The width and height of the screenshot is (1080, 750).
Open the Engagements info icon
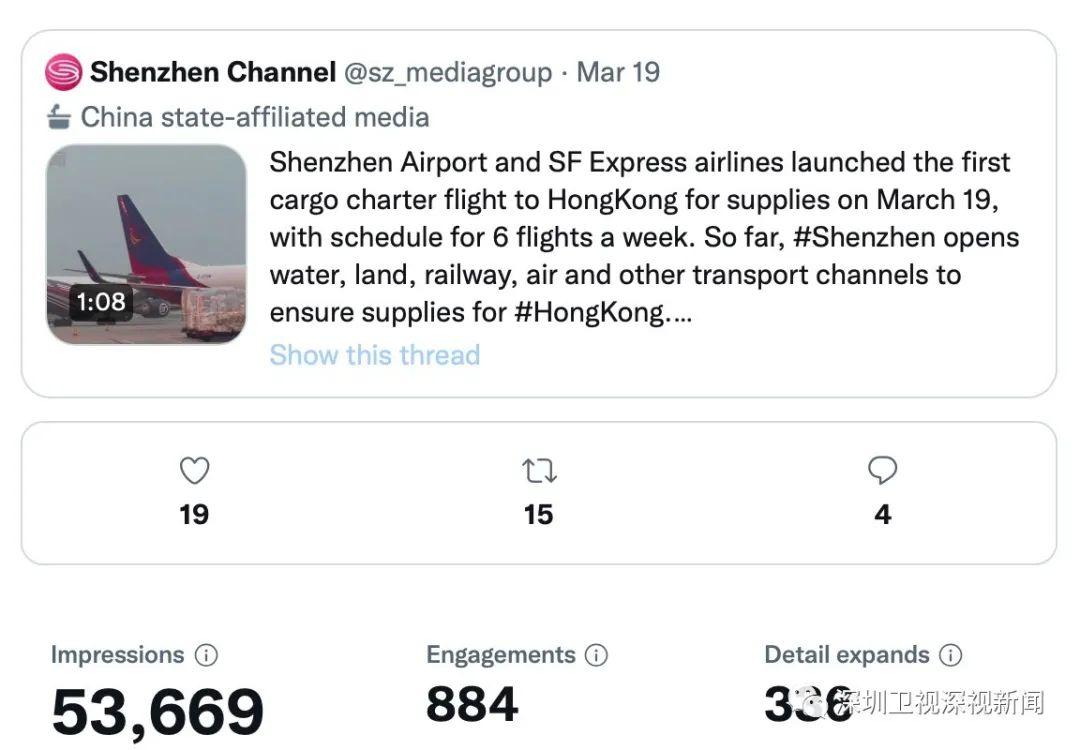point(596,656)
